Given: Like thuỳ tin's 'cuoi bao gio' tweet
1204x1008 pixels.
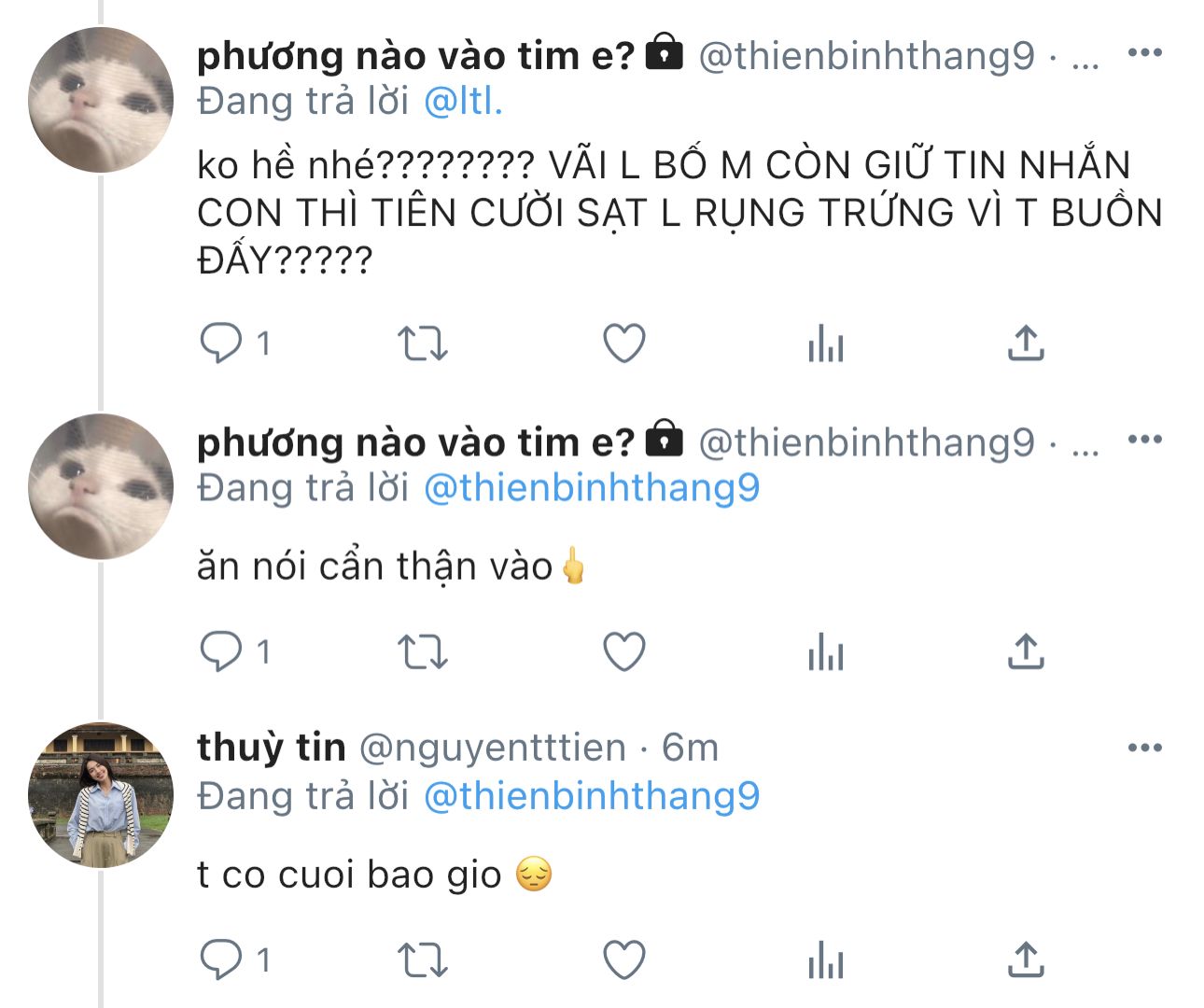Looking at the screenshot, I should click(624, 959).
